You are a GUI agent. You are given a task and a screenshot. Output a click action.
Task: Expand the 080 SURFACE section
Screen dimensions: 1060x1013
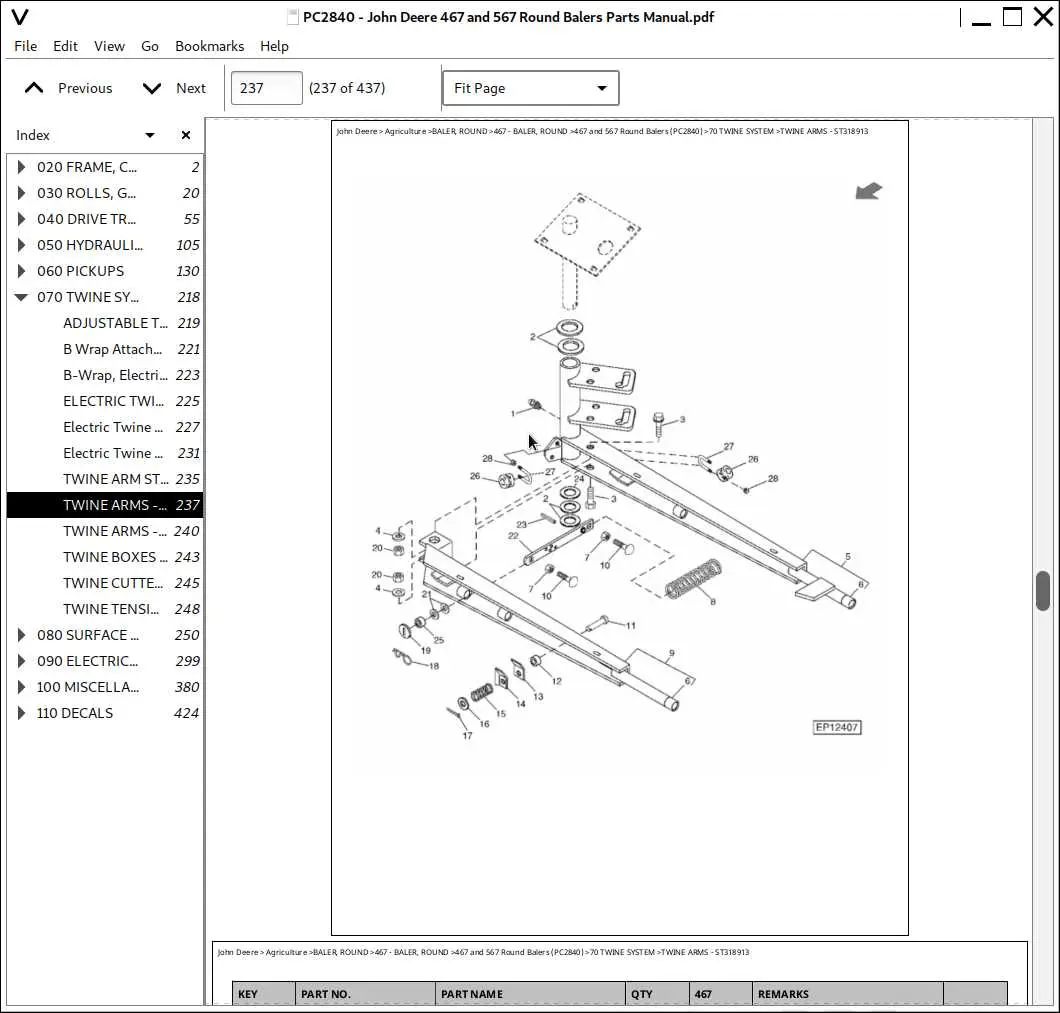pyautogui.click(x=21, y=635)
